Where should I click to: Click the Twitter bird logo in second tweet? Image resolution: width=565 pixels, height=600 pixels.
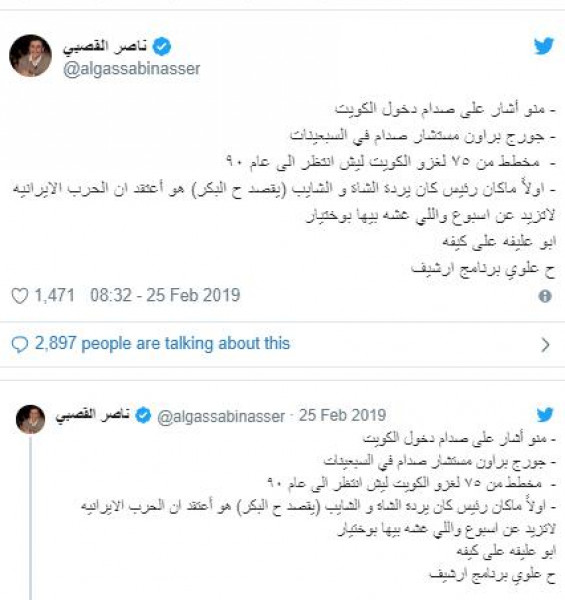pos(545,415)
